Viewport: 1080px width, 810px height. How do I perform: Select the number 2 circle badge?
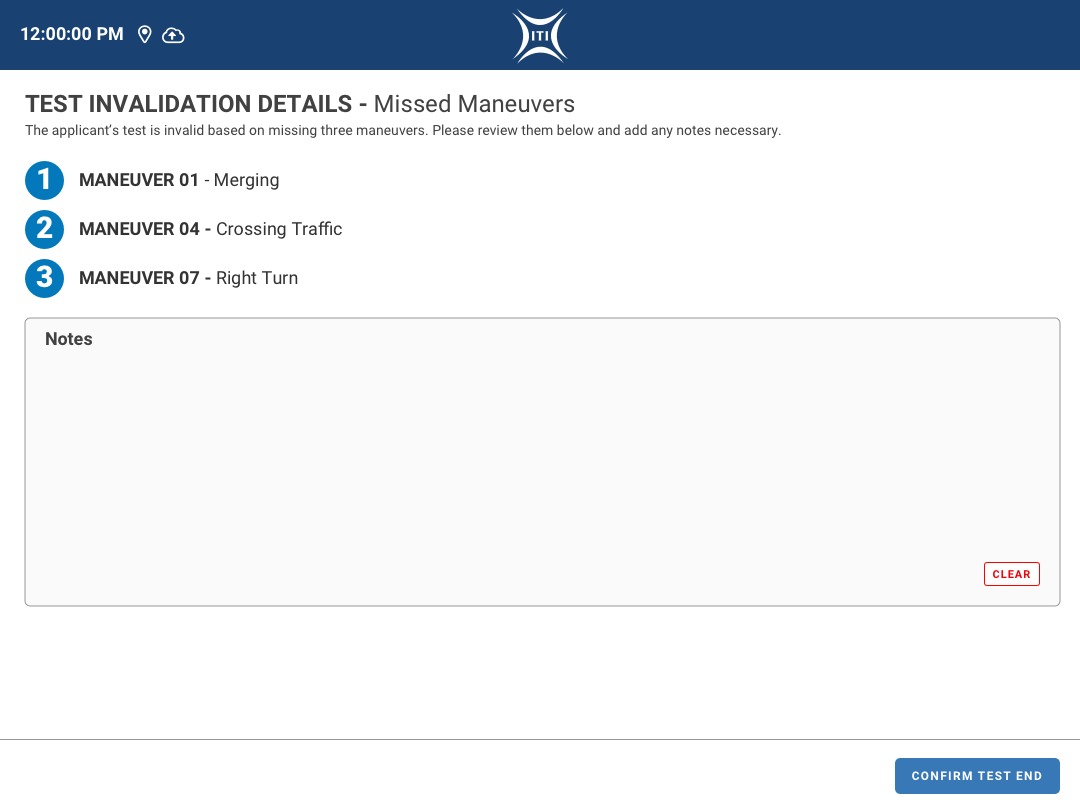pyautogui.click(x=44, y=229)
